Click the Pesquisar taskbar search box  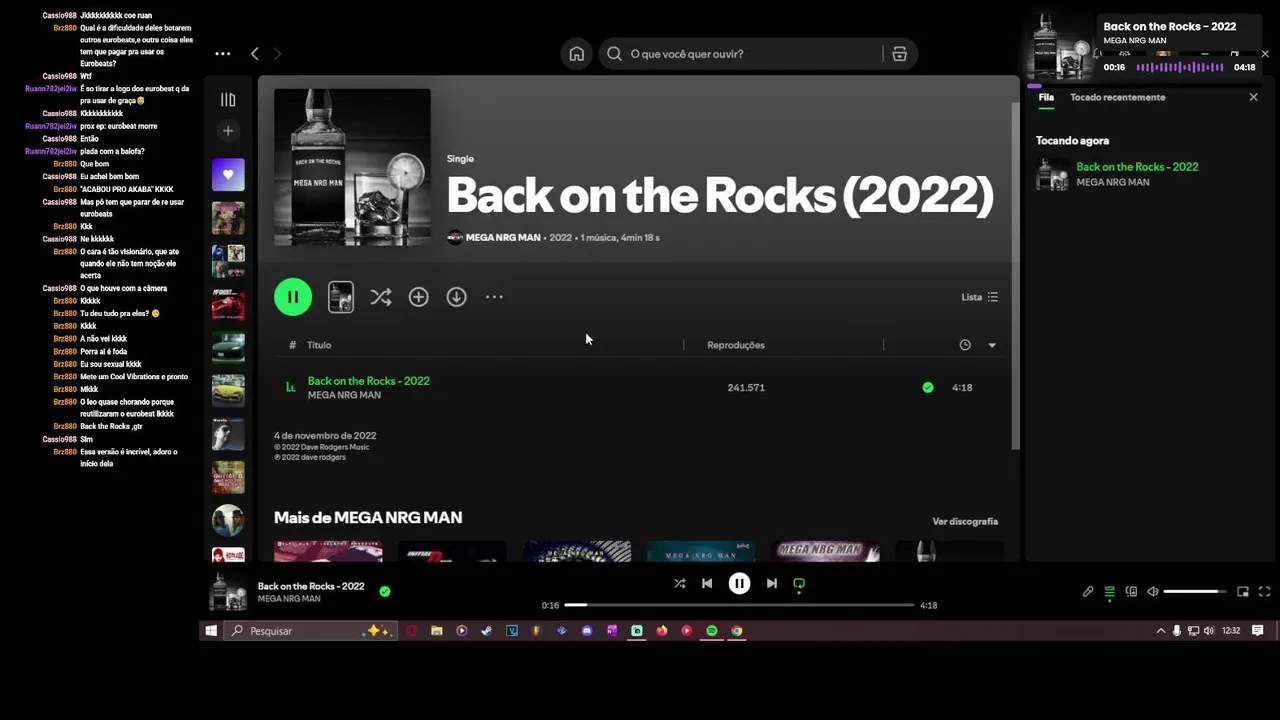click(310, 631)
